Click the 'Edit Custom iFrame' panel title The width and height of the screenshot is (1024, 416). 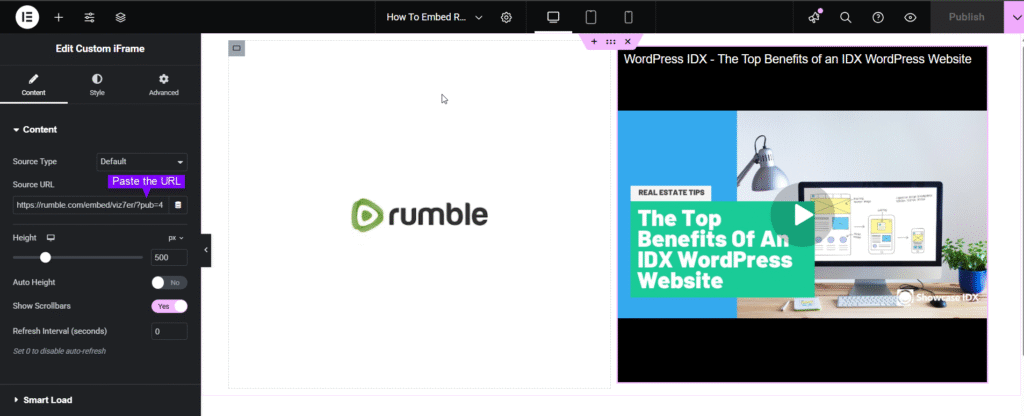pyautogui.click(x=100, y=48)
